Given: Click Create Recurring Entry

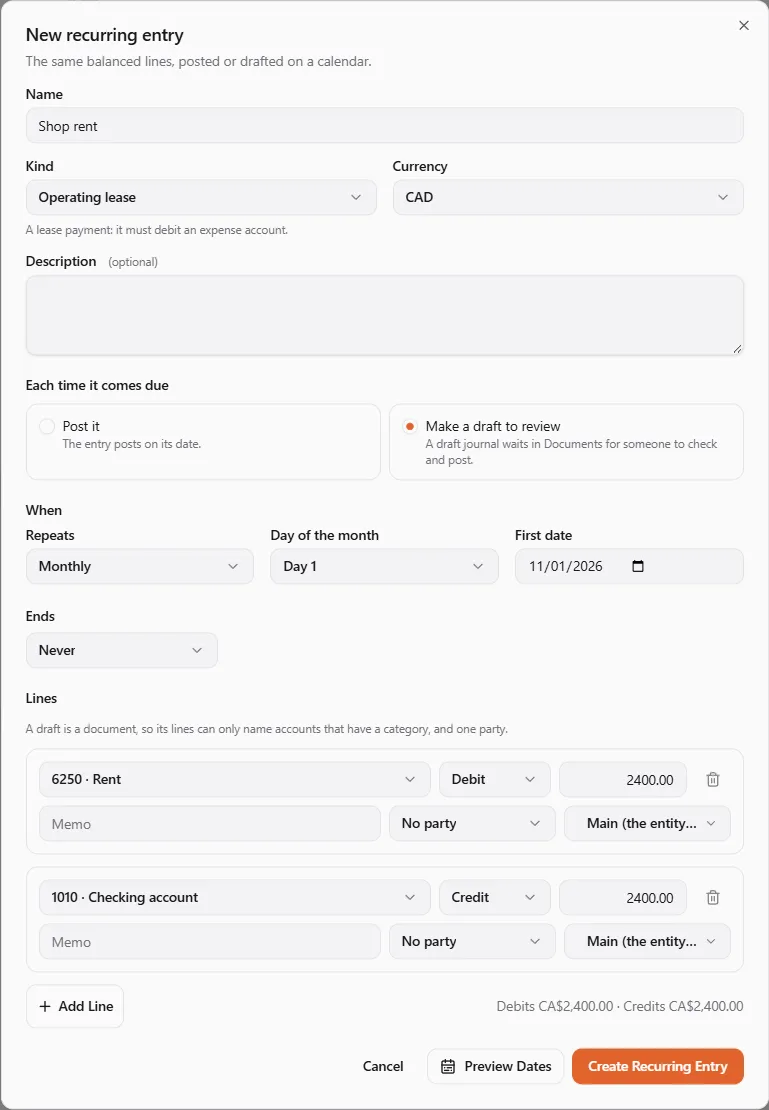Looking at the screenshot, I should click(x=658, y=1066).
